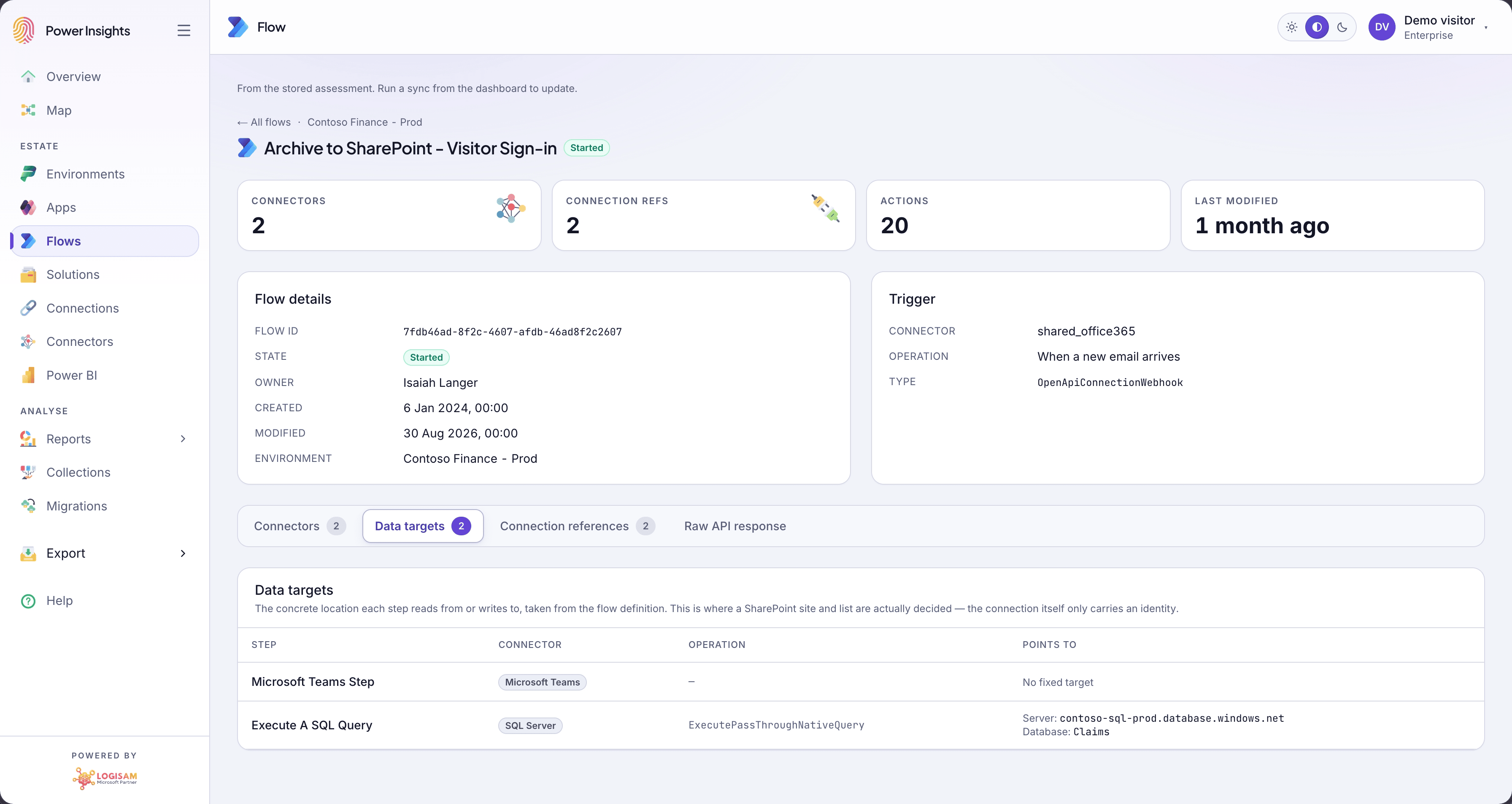This screenshot has height=804, width=1512.
Task: Click the owner name Isaiah Langer
Action: tap(440, 383)
